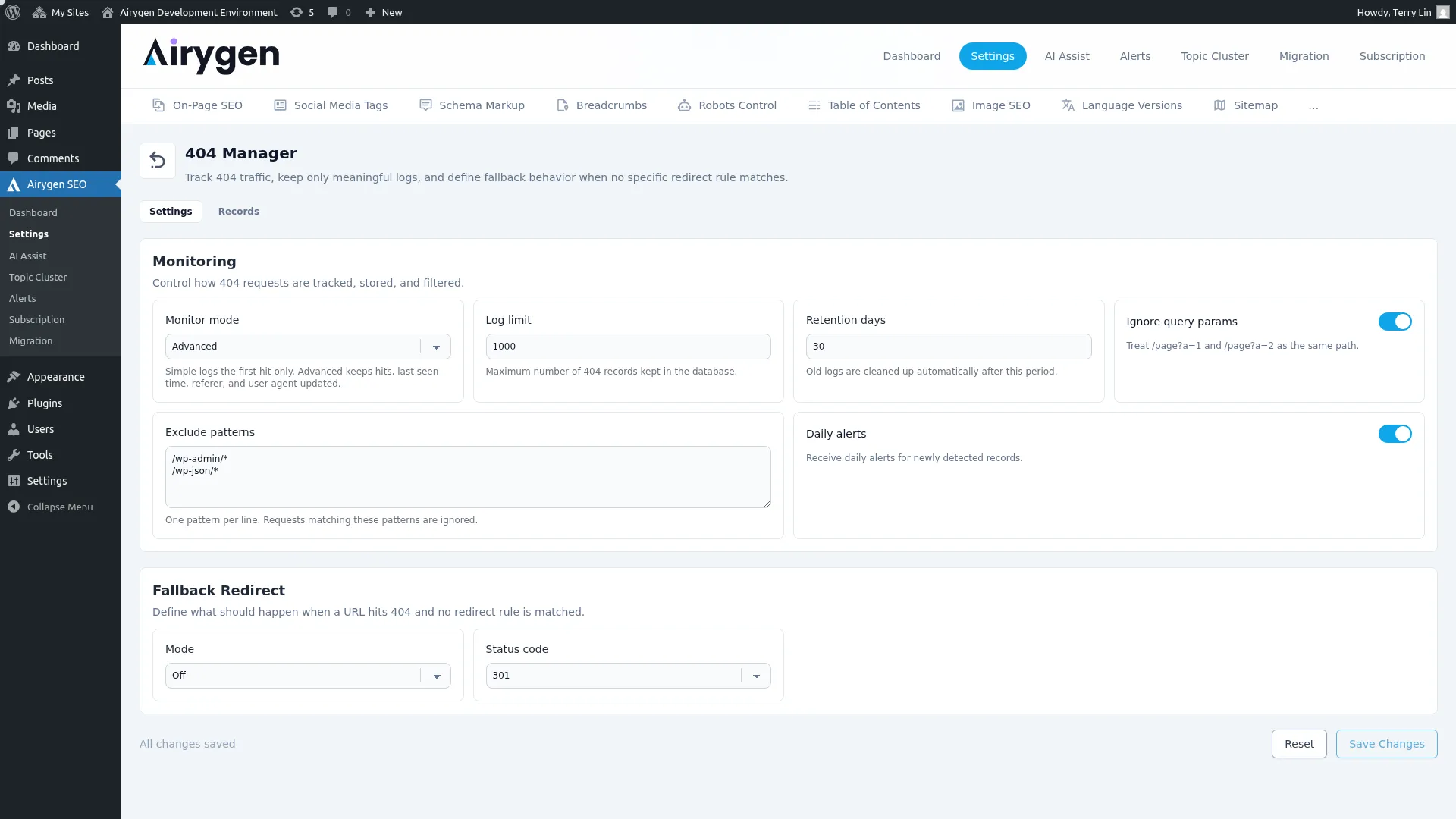Click the Airygen logo in header
1456x819 pixels.
[x=211, y=55]
